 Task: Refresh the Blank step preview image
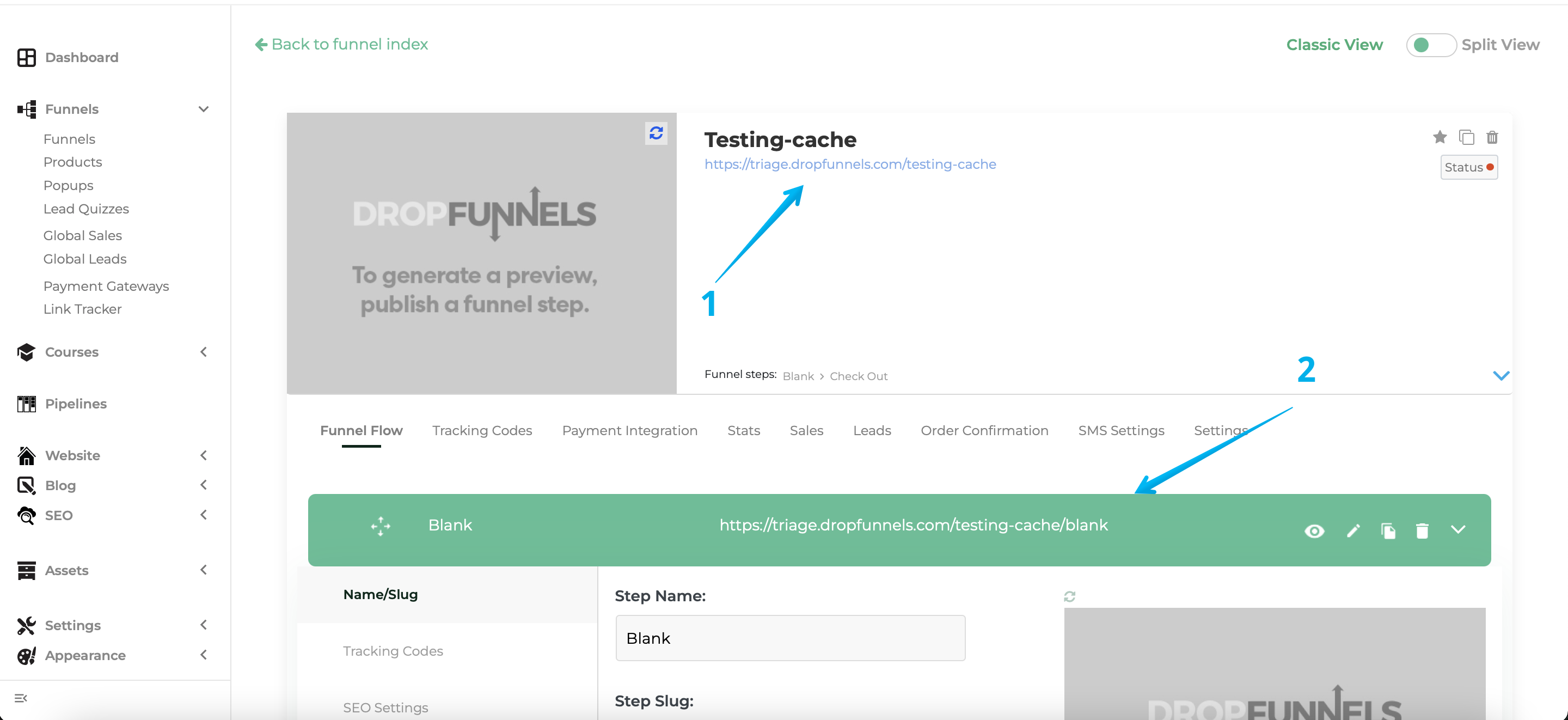tap(1069, 596)
